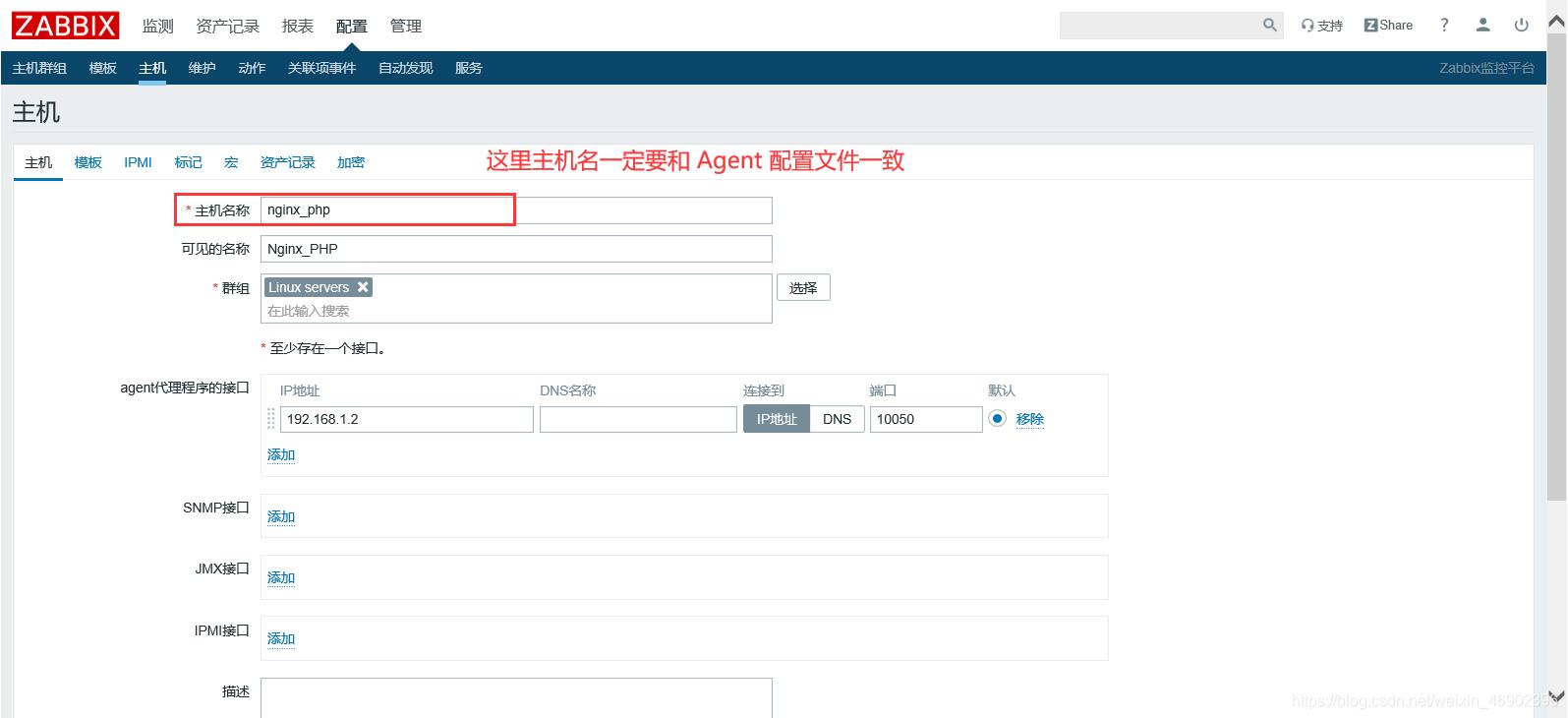Click 添加 under agent interface
Viewport: 1568px width, 718px height.
tap(281, 455)
